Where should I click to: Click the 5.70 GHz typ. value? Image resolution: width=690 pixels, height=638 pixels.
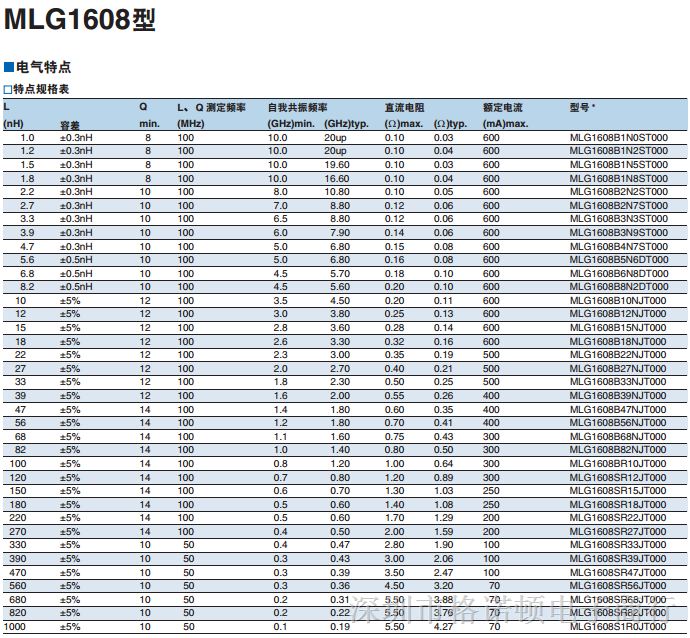(x=340, y=274)
